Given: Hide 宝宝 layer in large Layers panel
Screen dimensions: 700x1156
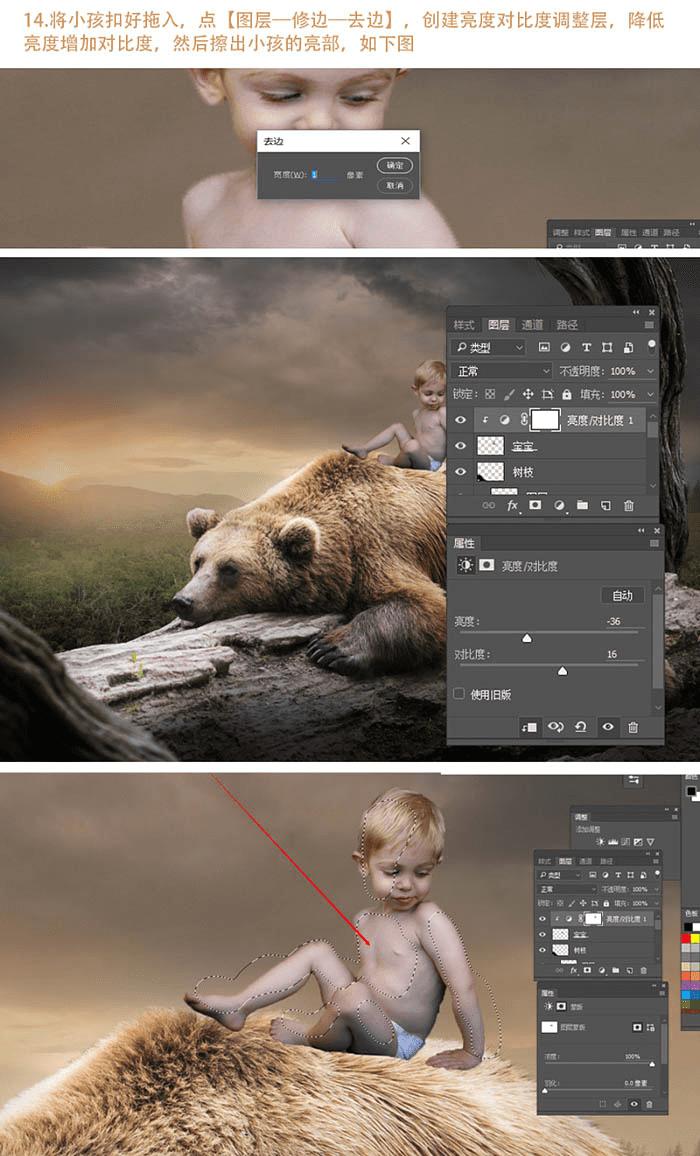Looking at the screenshot, I should [x=460, y=445].
